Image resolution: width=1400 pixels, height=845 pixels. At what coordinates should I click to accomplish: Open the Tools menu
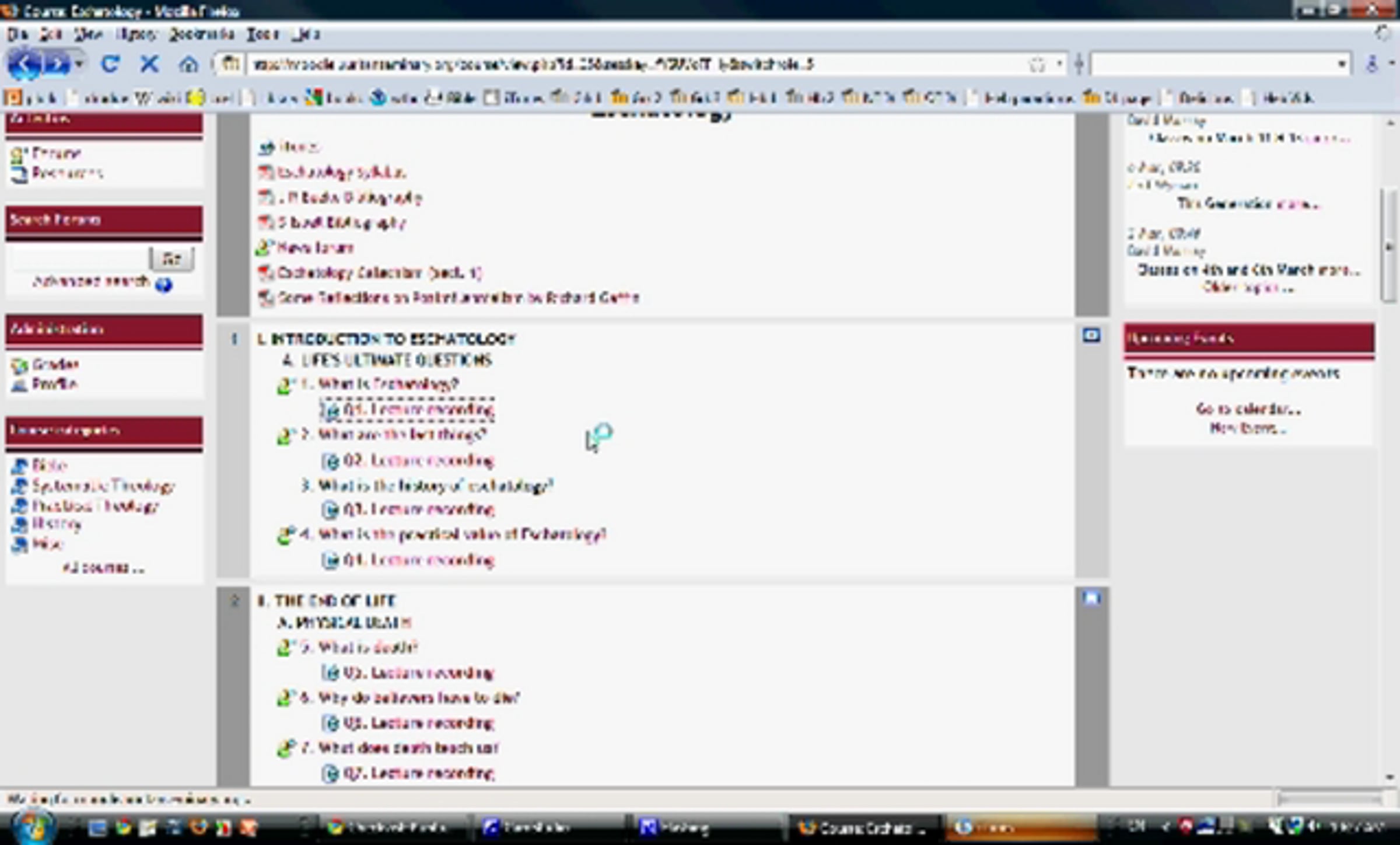(262, 34)
